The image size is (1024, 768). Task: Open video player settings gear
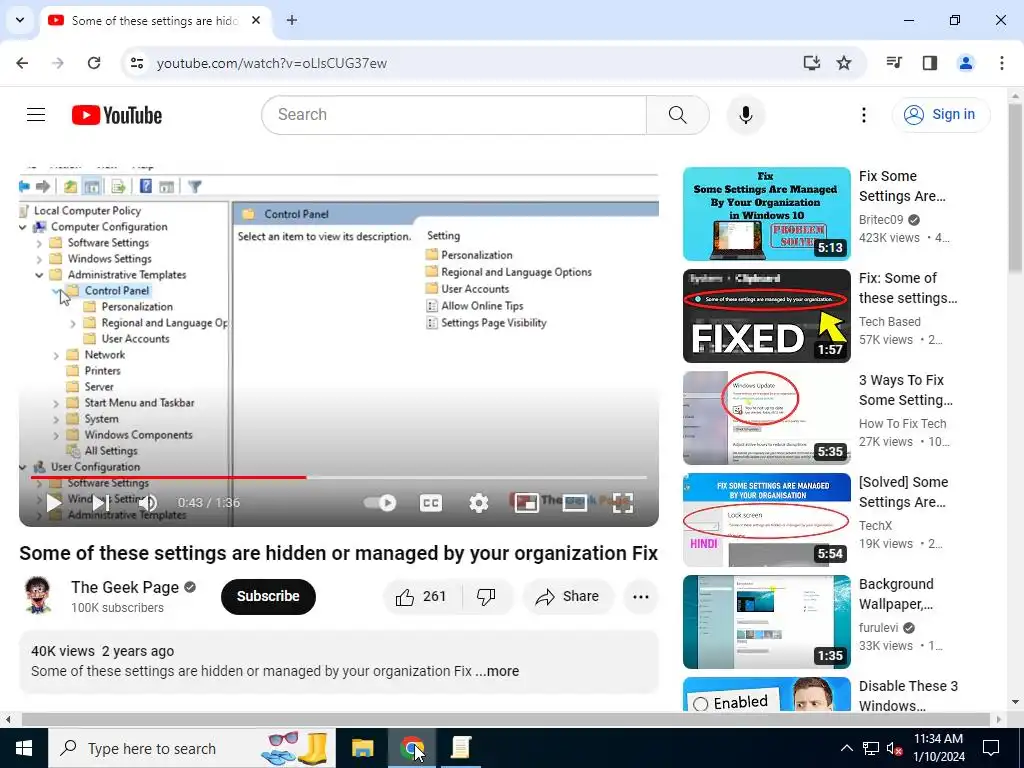[479, 503]
